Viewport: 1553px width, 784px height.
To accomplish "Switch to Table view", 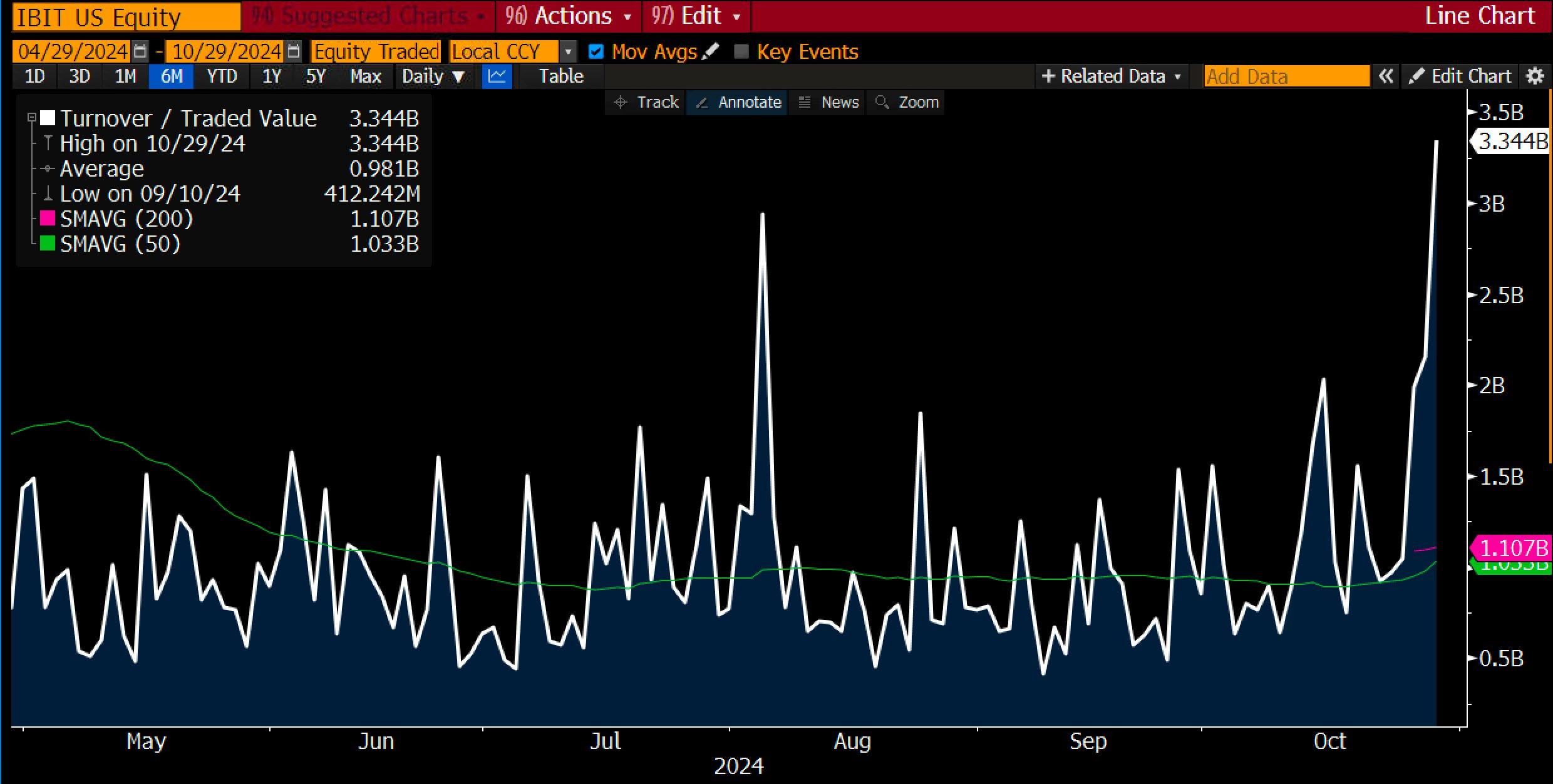I will pyautogui.click(x=561, y=76).
